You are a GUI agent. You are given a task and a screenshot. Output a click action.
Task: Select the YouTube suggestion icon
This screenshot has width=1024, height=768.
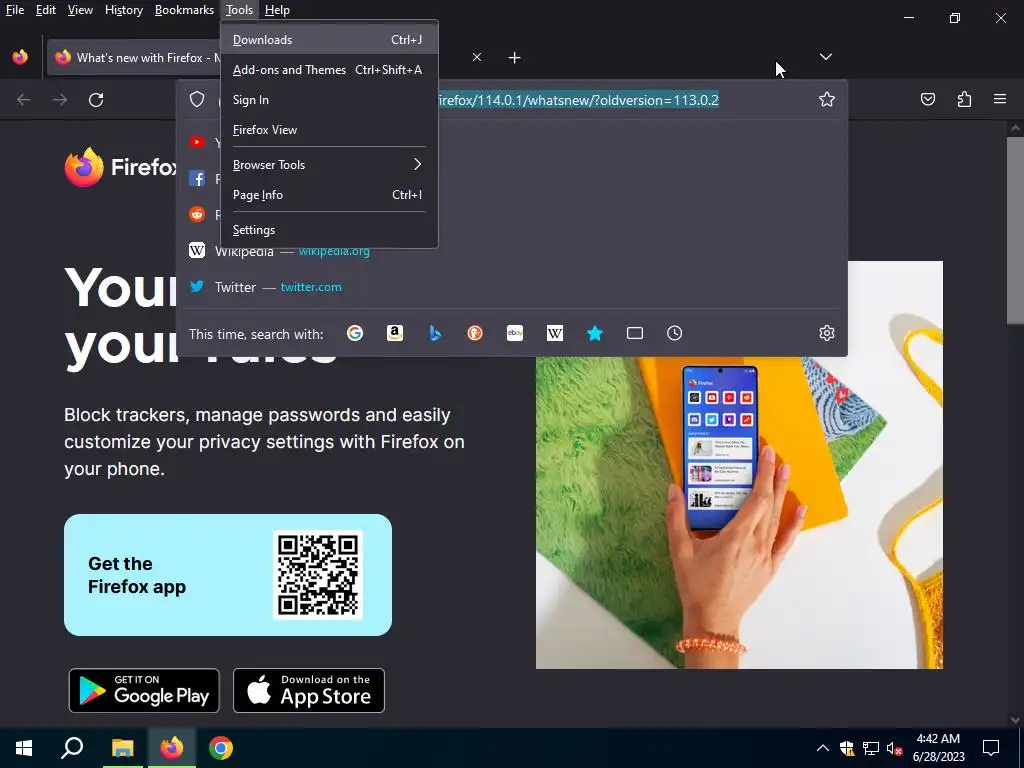[197, 142]
